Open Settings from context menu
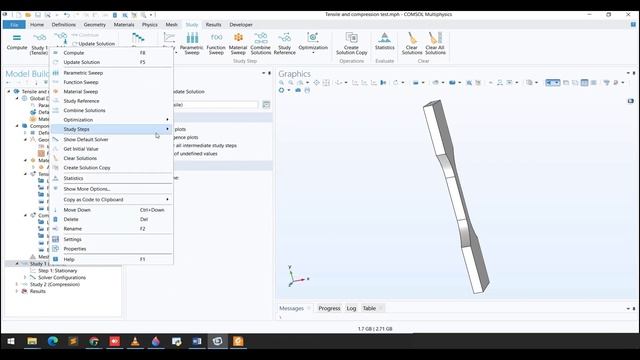The width and height of the screenshot is (640, 360). click(x=111, y=239)
